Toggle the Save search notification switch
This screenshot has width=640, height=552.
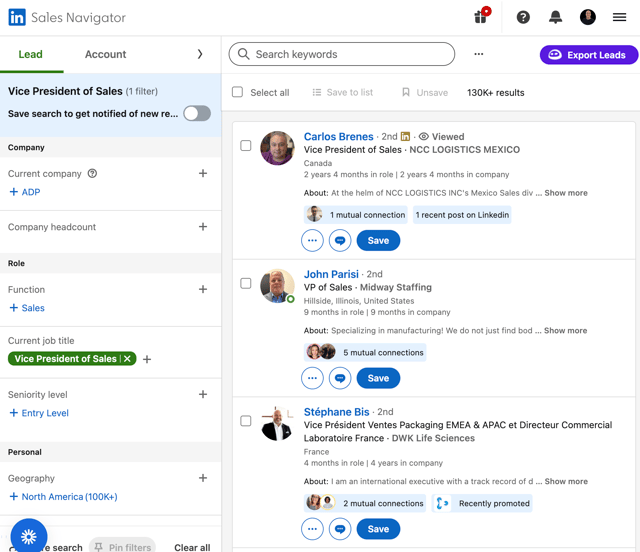pos(197,113)
